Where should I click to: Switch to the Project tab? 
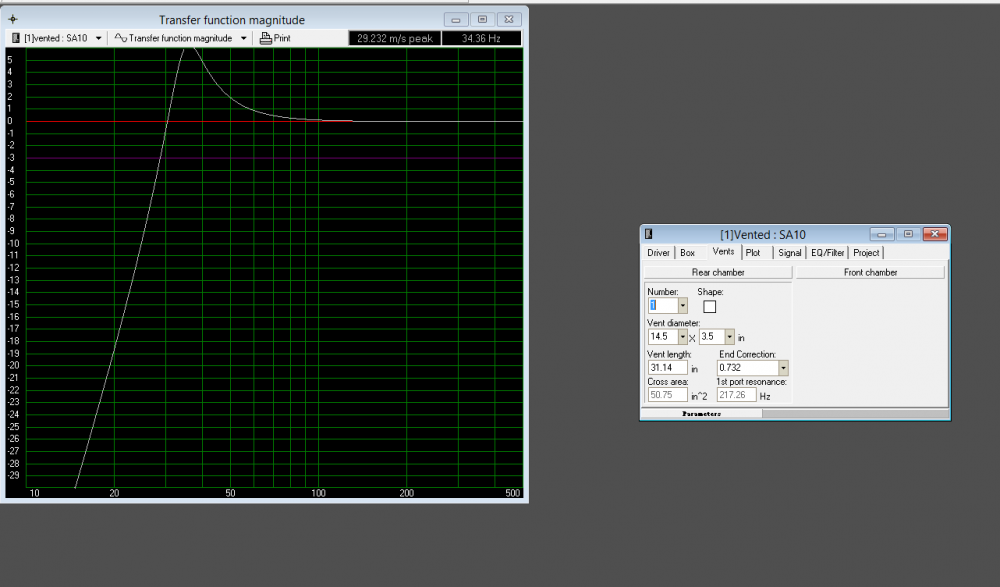click(866, 253)
